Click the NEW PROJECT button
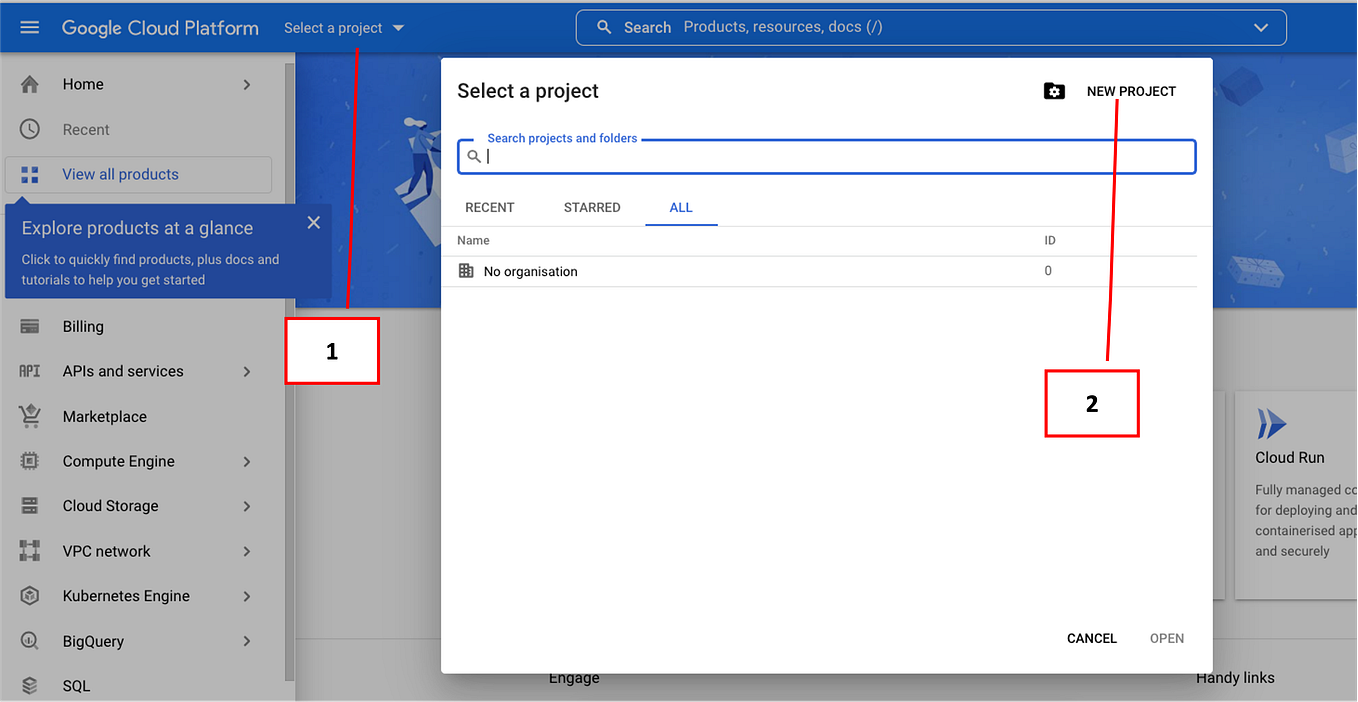The height and width of the screenshot is (702, 1358). pyautogui.click(x=1130, y=91)
